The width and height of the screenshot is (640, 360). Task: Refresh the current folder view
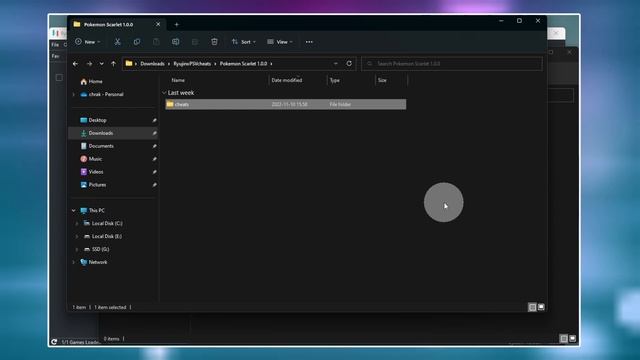349,64
